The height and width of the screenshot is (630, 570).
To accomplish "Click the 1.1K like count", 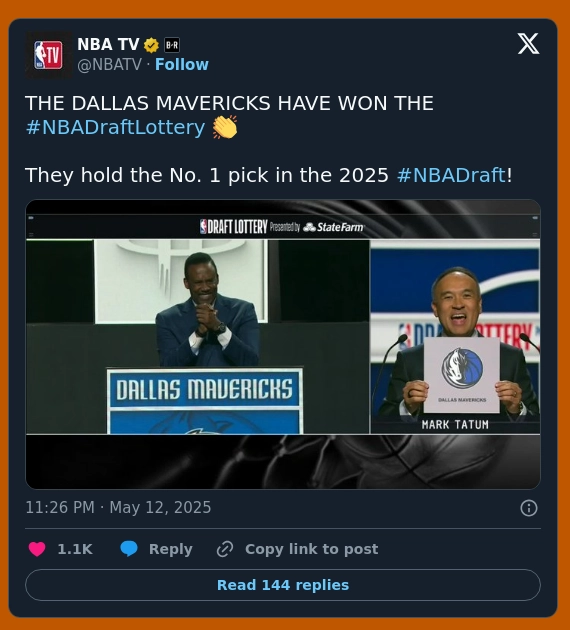I will point(75,549).
